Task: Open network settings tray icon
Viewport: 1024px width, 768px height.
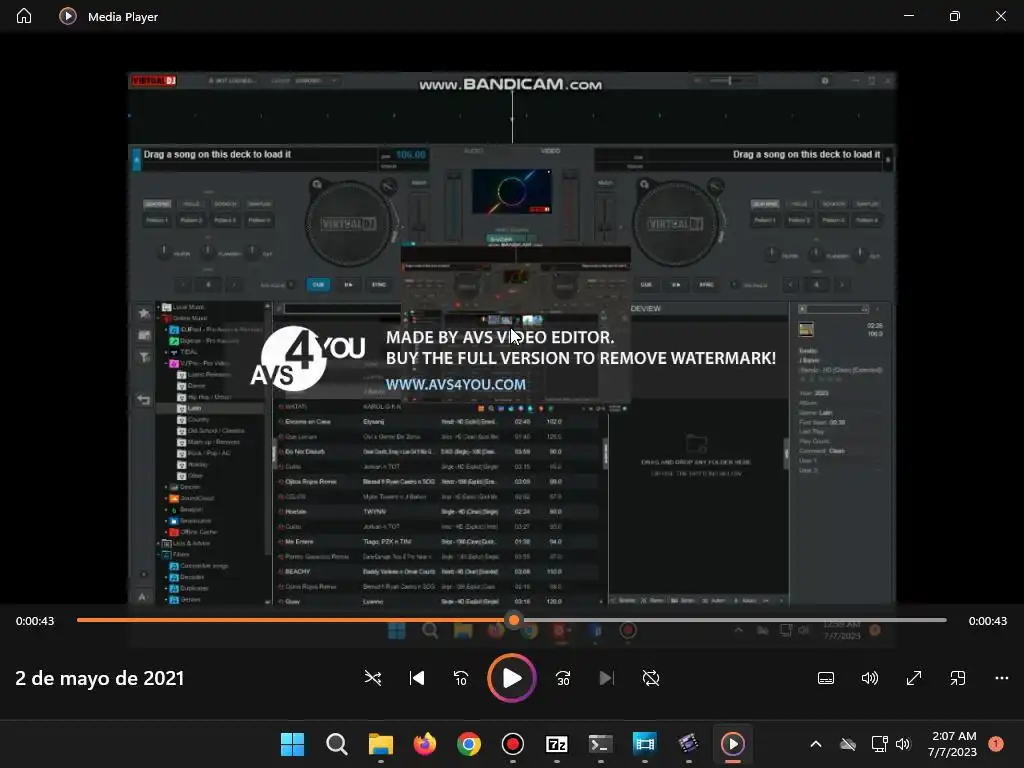Action: click(880, 744)
